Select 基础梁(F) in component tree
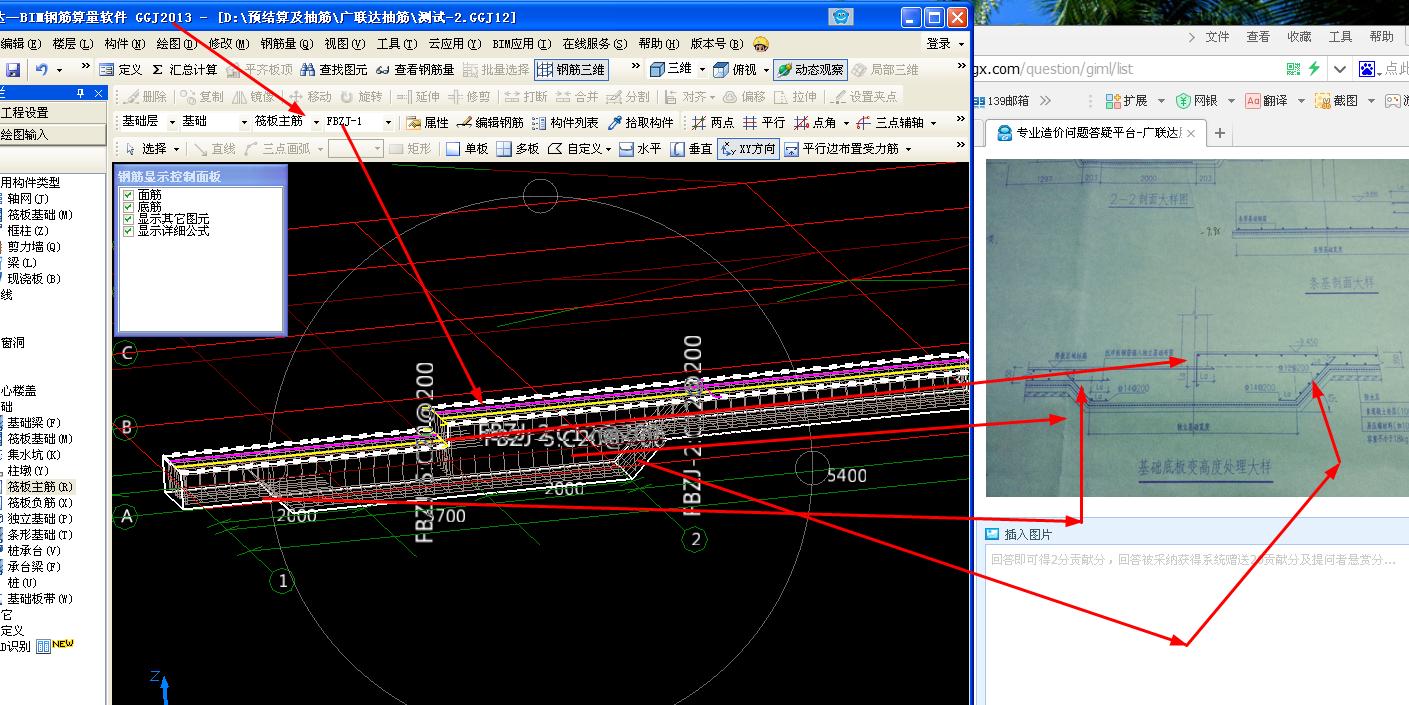The width and height of the screenshot is (1409, 705). click(x=34, y=423)
